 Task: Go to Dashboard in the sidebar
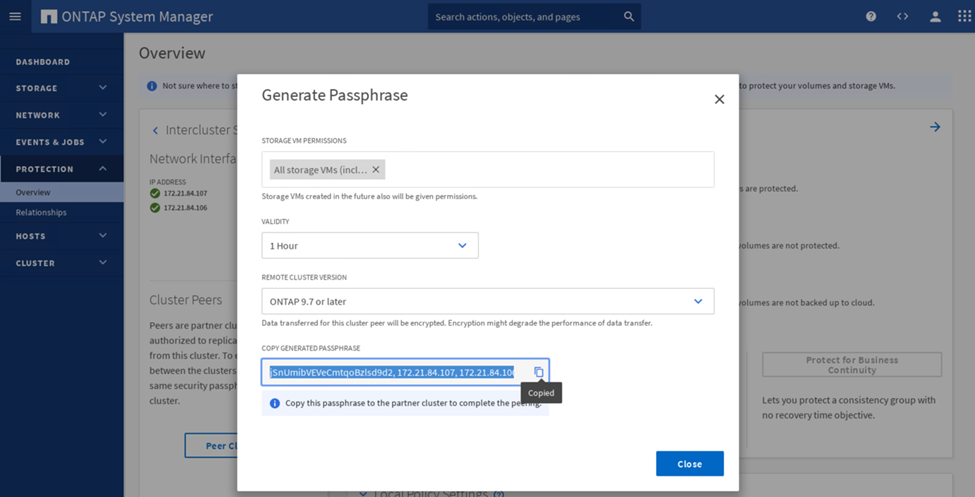point(43,62)
